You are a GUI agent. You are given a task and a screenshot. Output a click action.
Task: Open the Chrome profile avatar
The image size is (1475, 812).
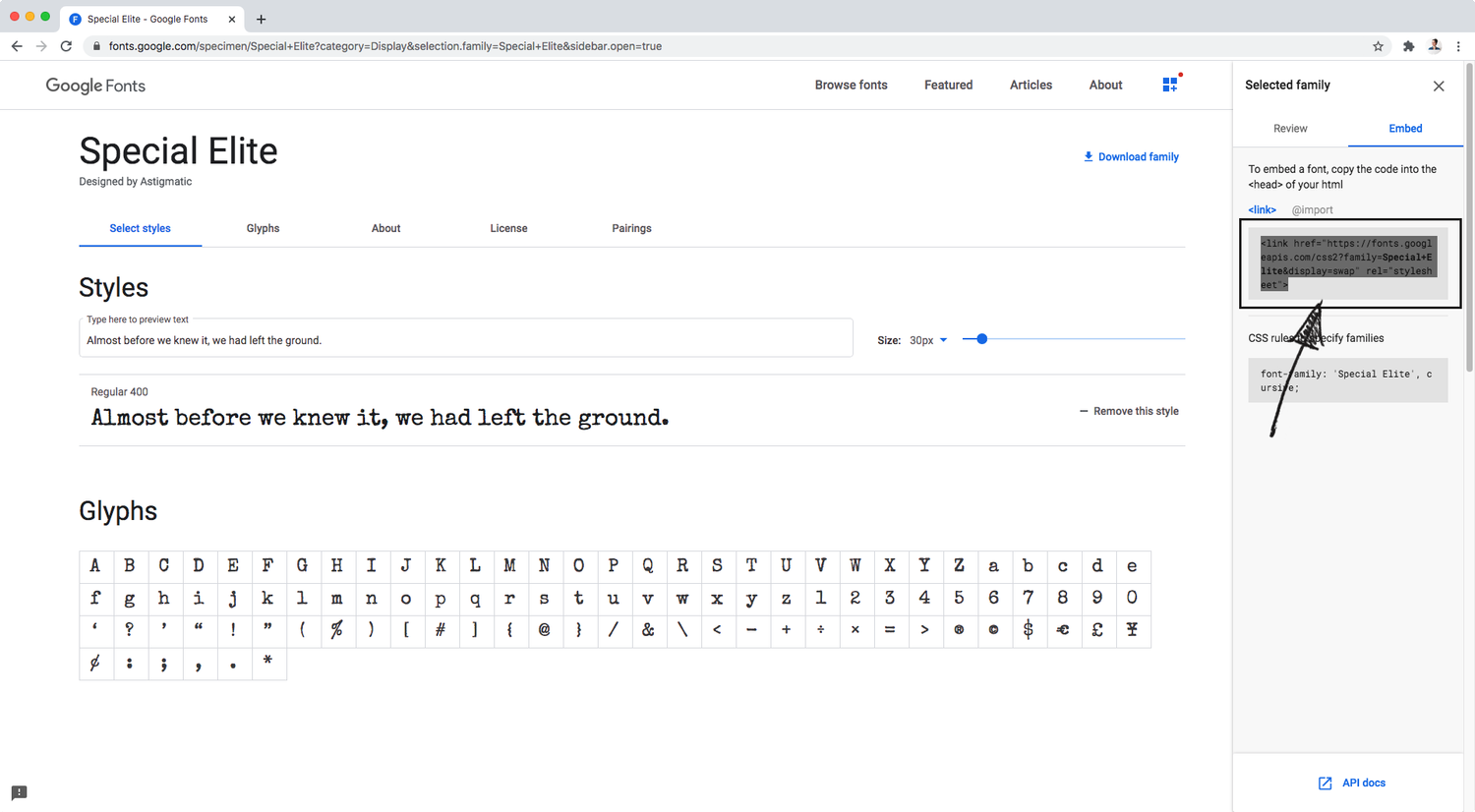1435,46
